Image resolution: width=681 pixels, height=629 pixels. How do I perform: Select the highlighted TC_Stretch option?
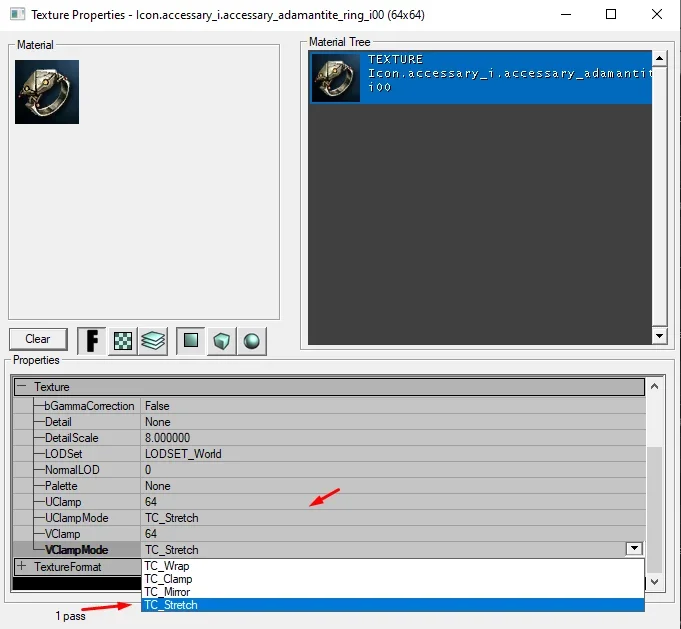(x=171, y=605)
